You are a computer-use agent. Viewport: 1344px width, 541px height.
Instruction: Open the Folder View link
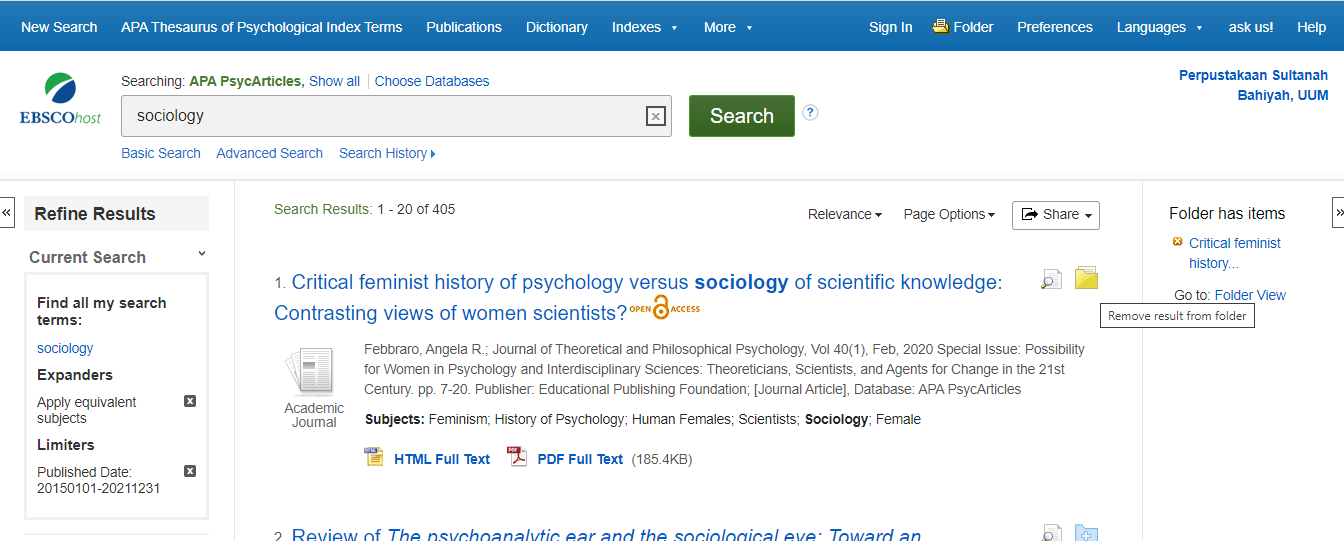1250,295
